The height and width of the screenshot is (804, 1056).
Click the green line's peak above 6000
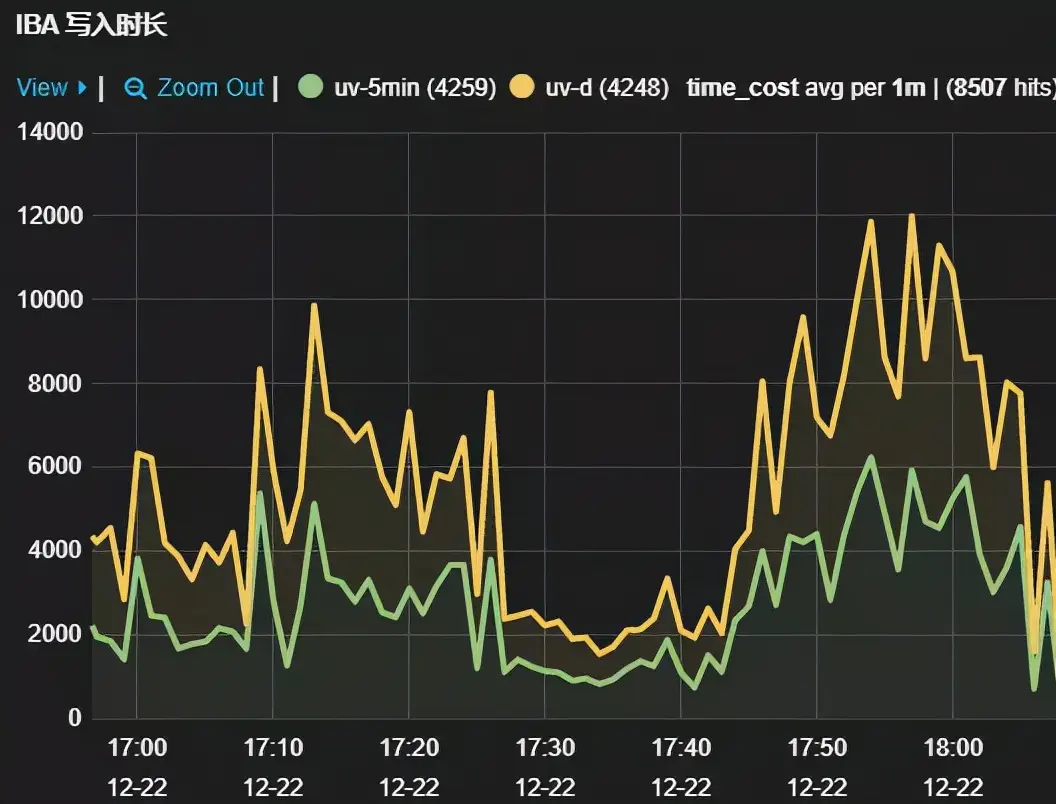871,457
